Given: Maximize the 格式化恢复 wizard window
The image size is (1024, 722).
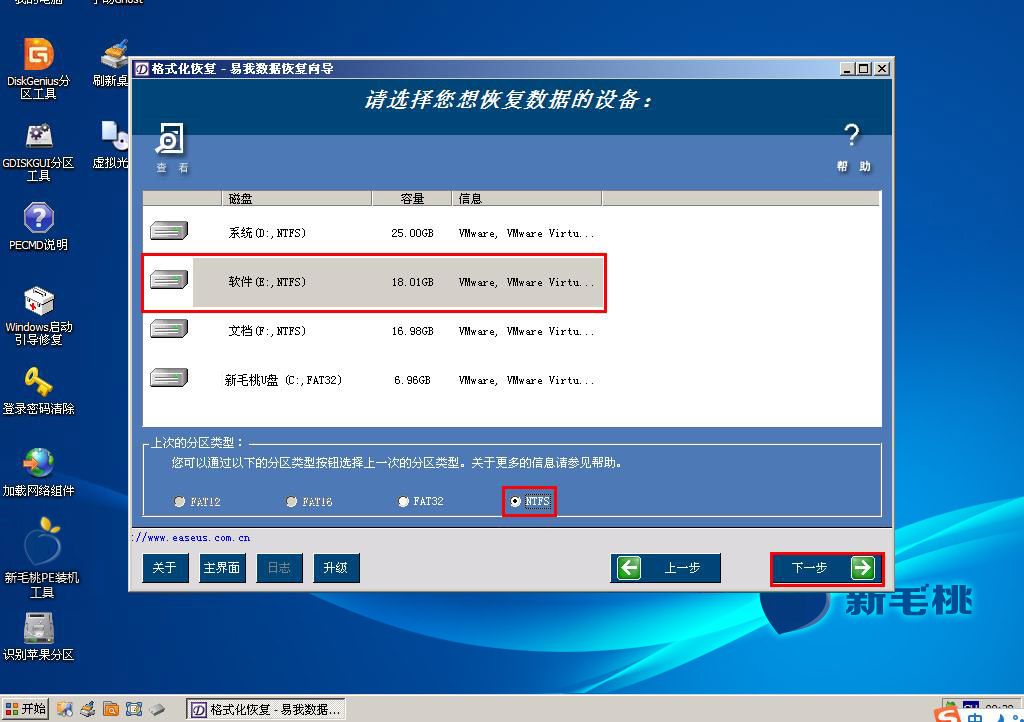Looking at the screenshot, I should pyautogui.click(x=864, y=69).
